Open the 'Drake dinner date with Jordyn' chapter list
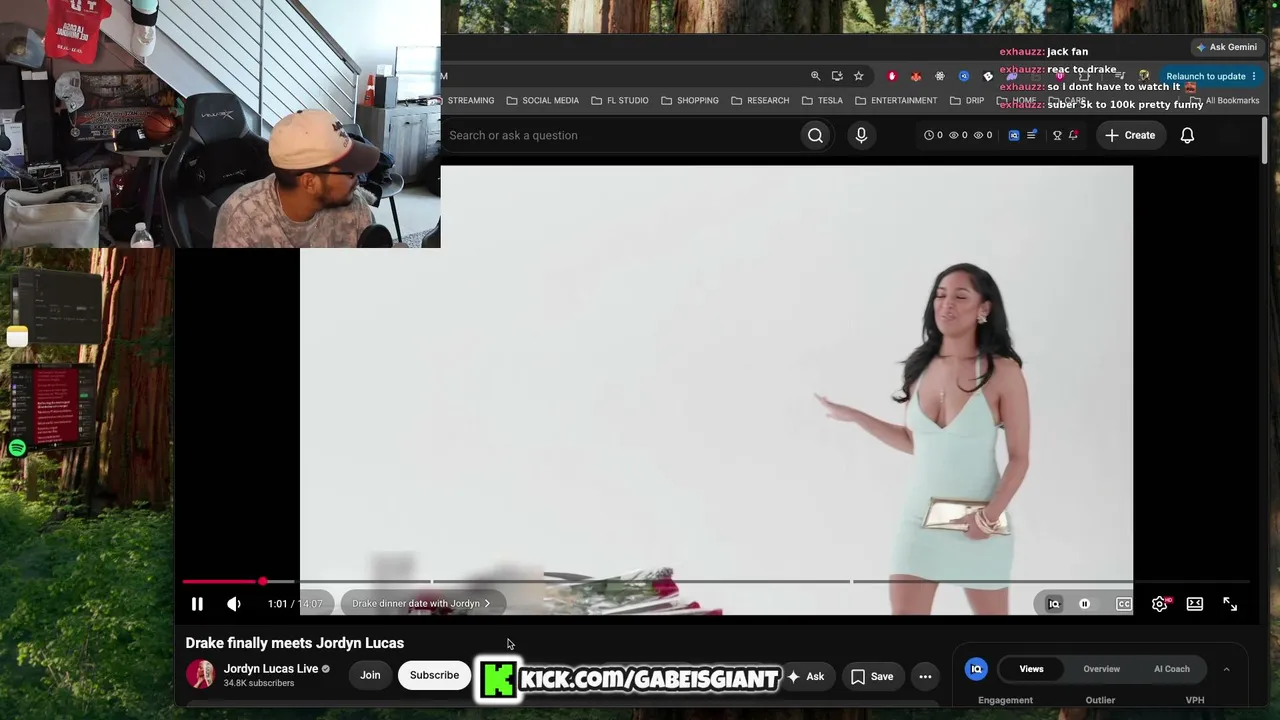The width and height of the screenshot is (1280, 720). [x=421, y=604]
